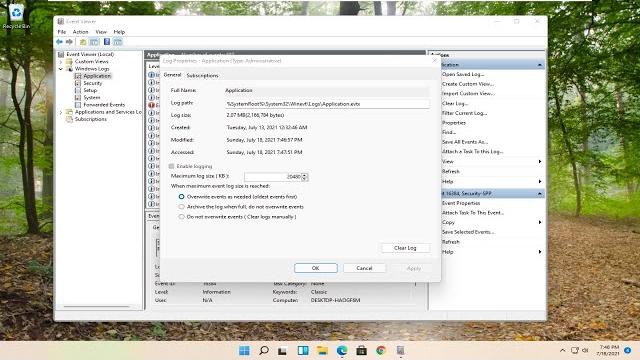
Task: Toggle the Enable logging checkbox
Action: 171,166
